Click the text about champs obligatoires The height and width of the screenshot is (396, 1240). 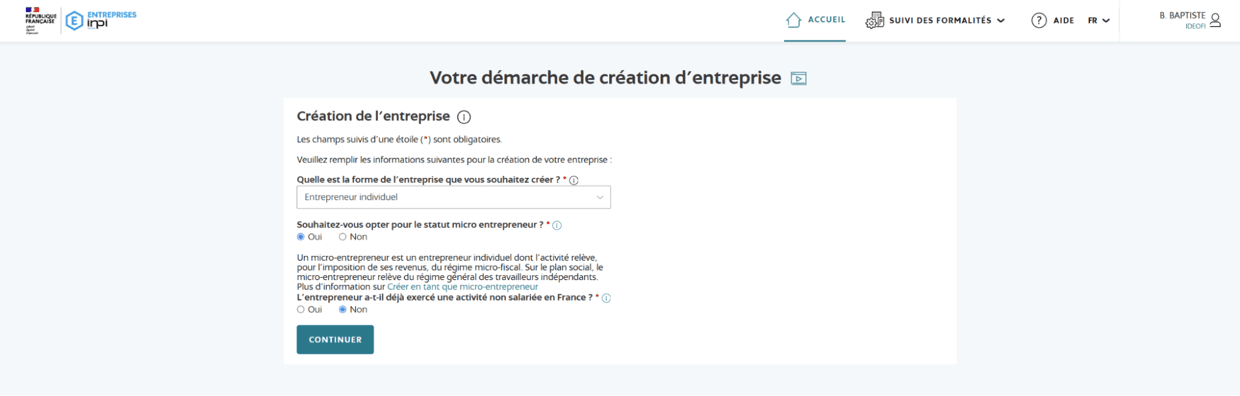(400, 140)
